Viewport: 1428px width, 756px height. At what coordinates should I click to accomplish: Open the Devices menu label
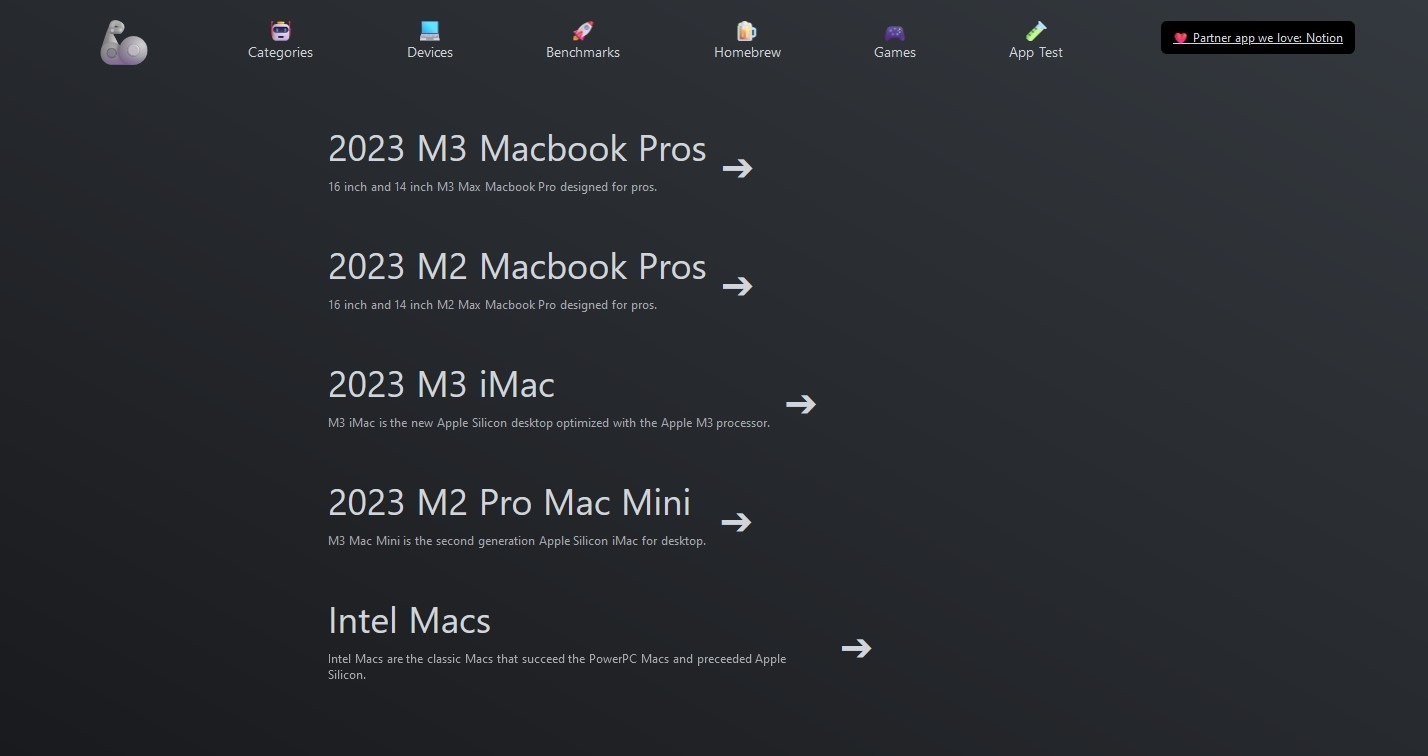(x=430, y=52)
